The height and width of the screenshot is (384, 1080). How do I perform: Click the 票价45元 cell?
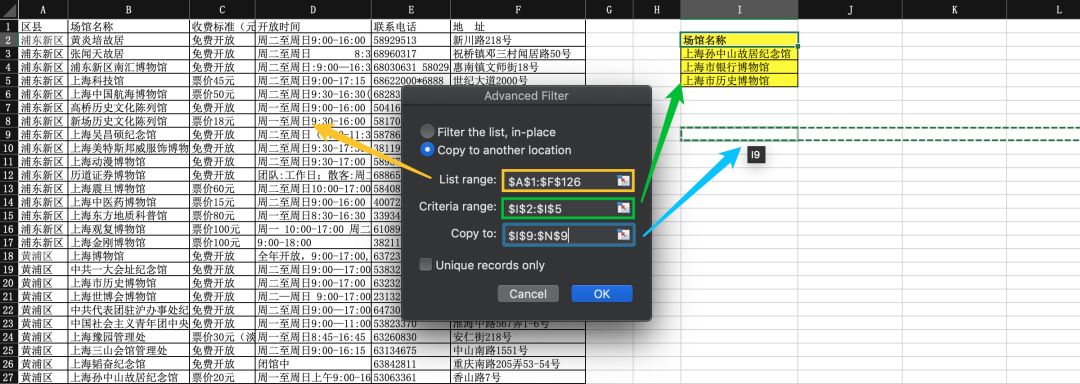(x=222, y=81)
